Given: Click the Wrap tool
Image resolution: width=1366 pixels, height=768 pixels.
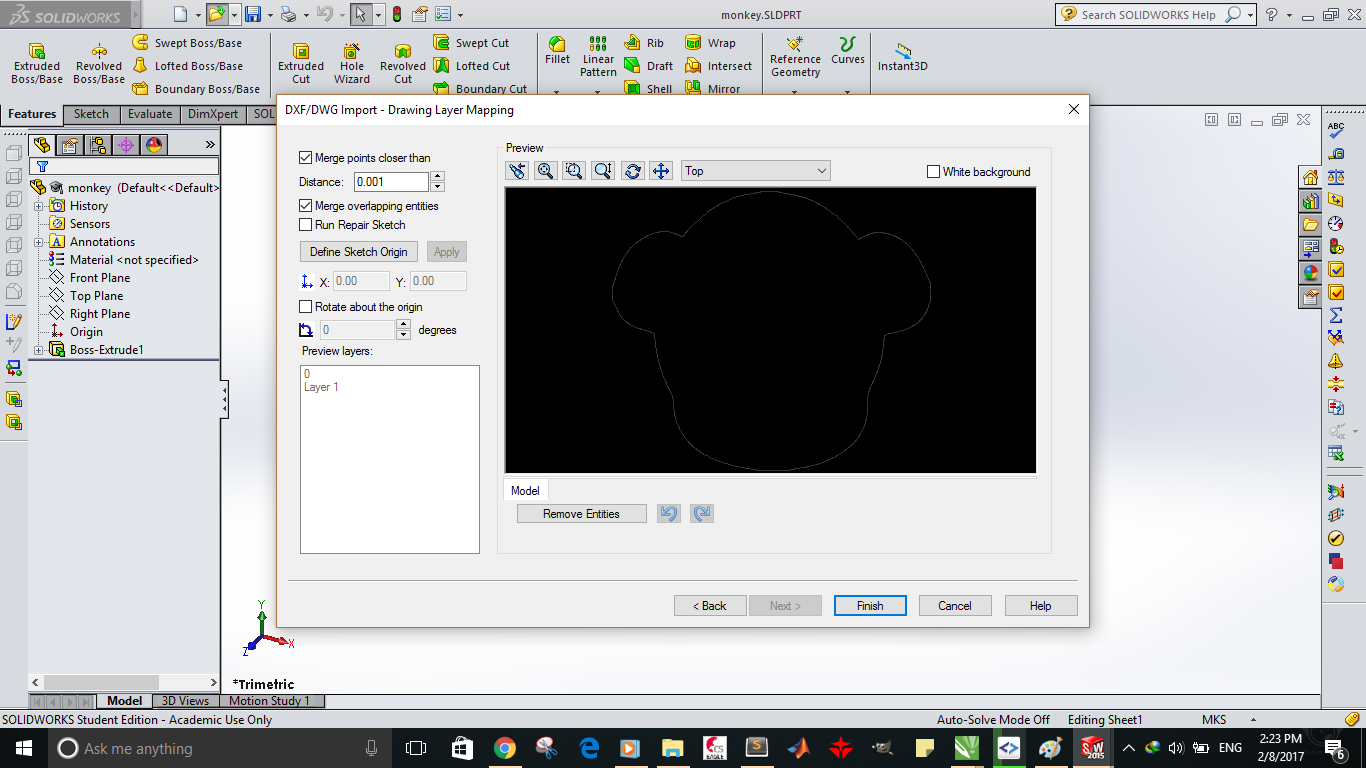Looking at the screenshot, I should click(x=710, y=43).
